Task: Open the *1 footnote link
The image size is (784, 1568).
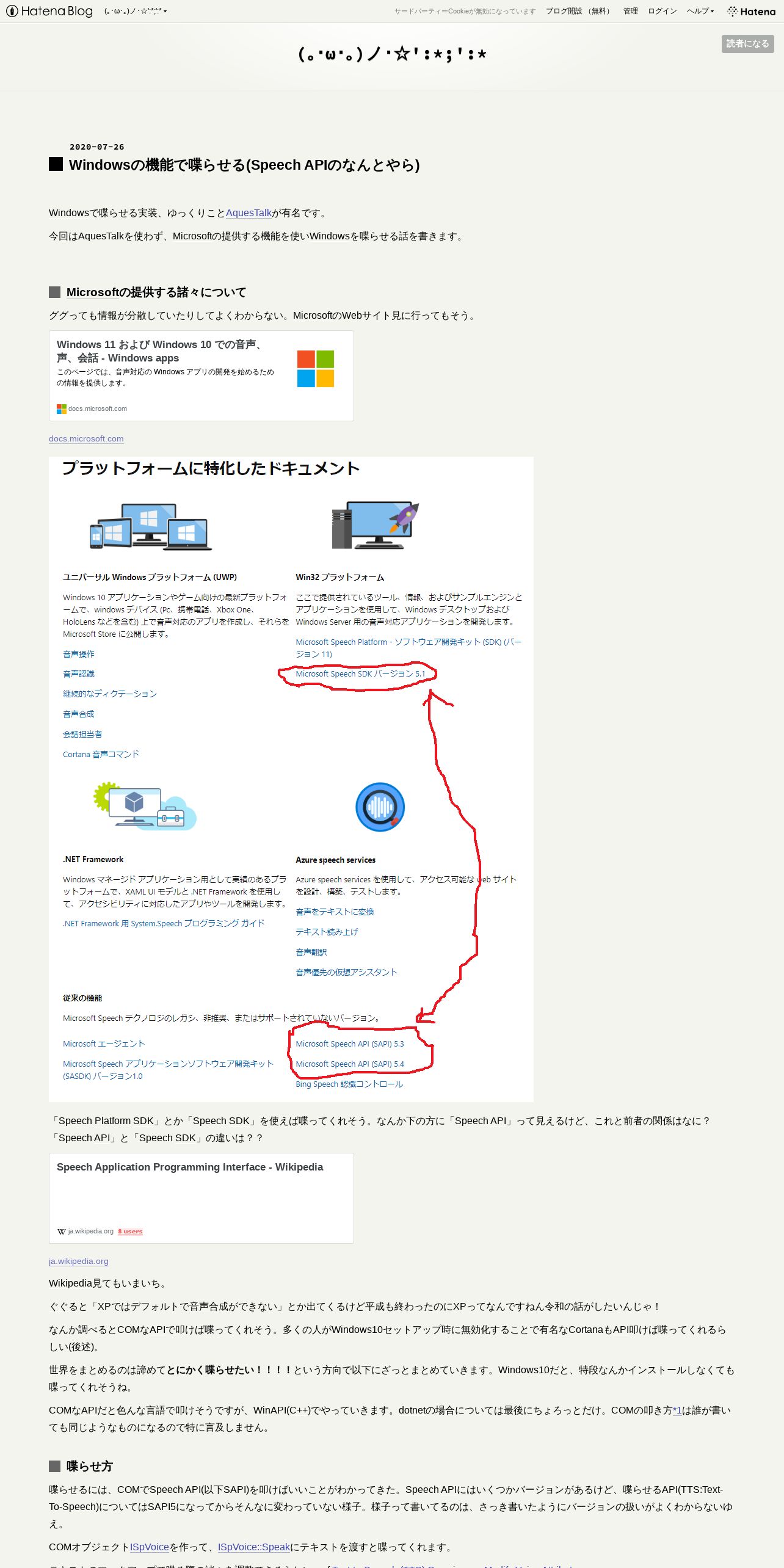Action: (677, 1410)
